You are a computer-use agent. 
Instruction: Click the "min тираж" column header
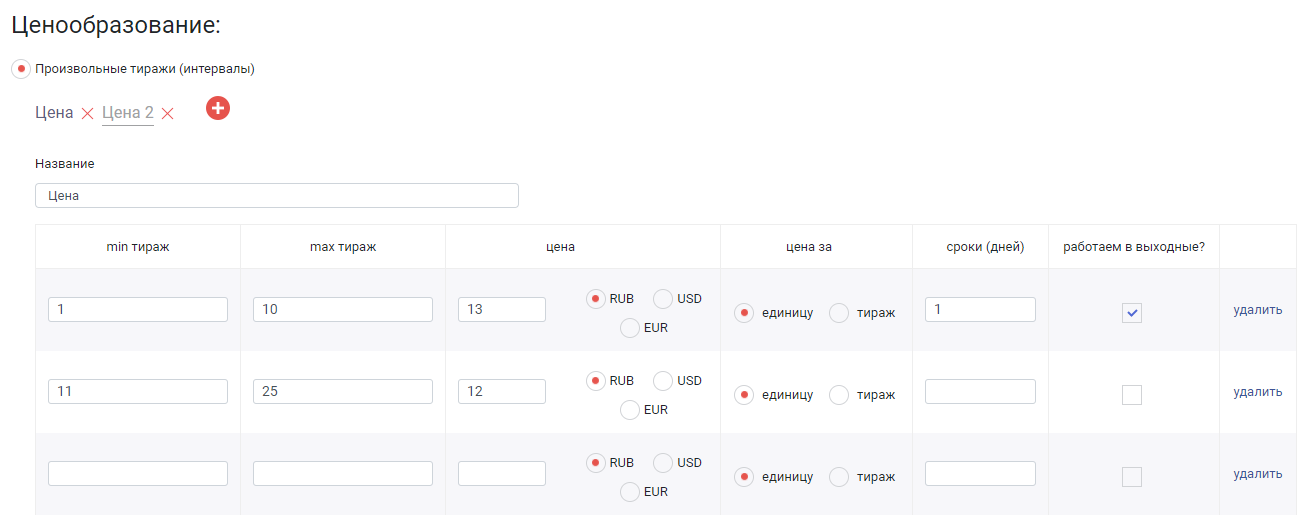coord(138,247)
